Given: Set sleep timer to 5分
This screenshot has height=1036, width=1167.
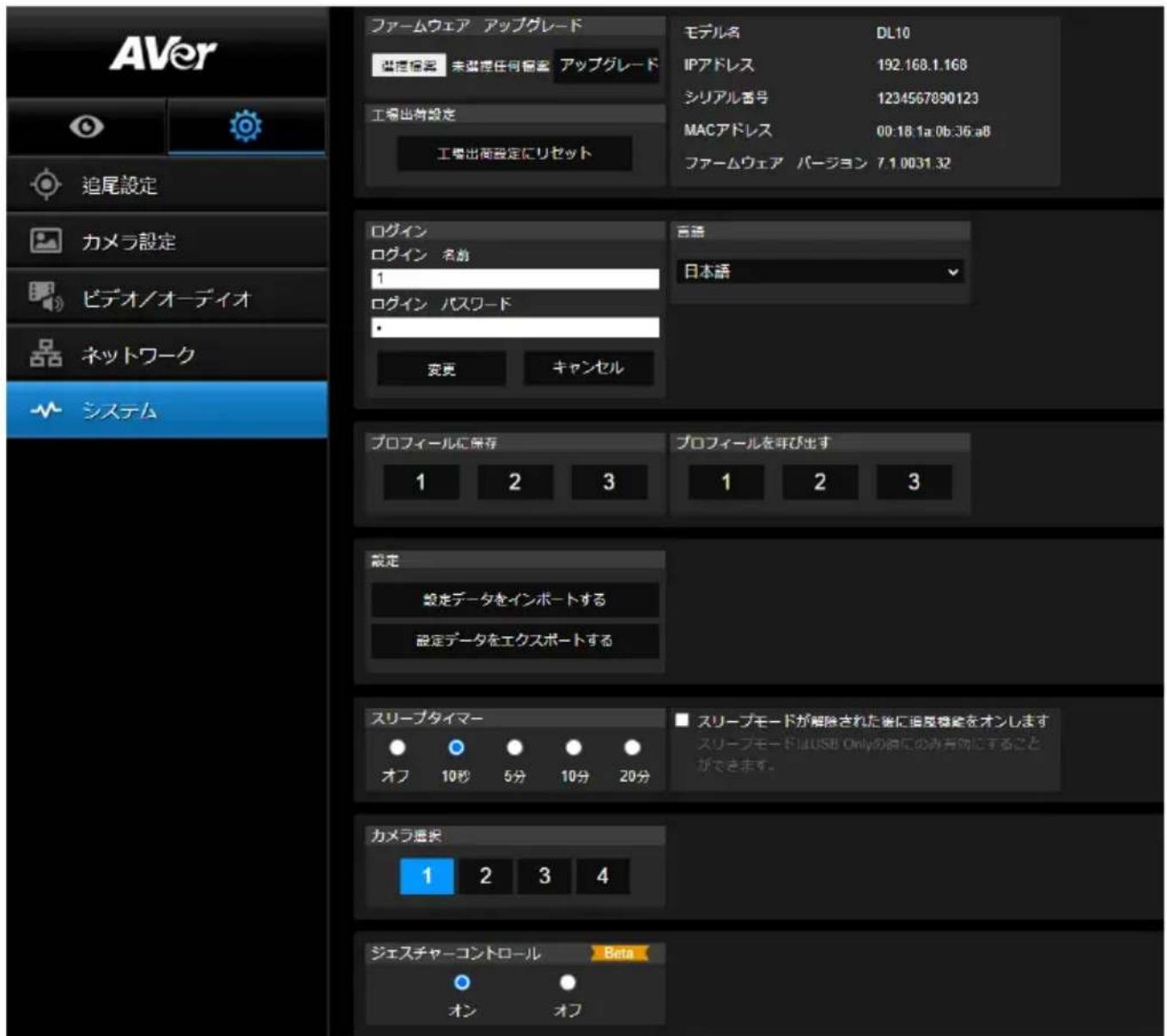Looking at the screenshot, I should click(514, 748).
